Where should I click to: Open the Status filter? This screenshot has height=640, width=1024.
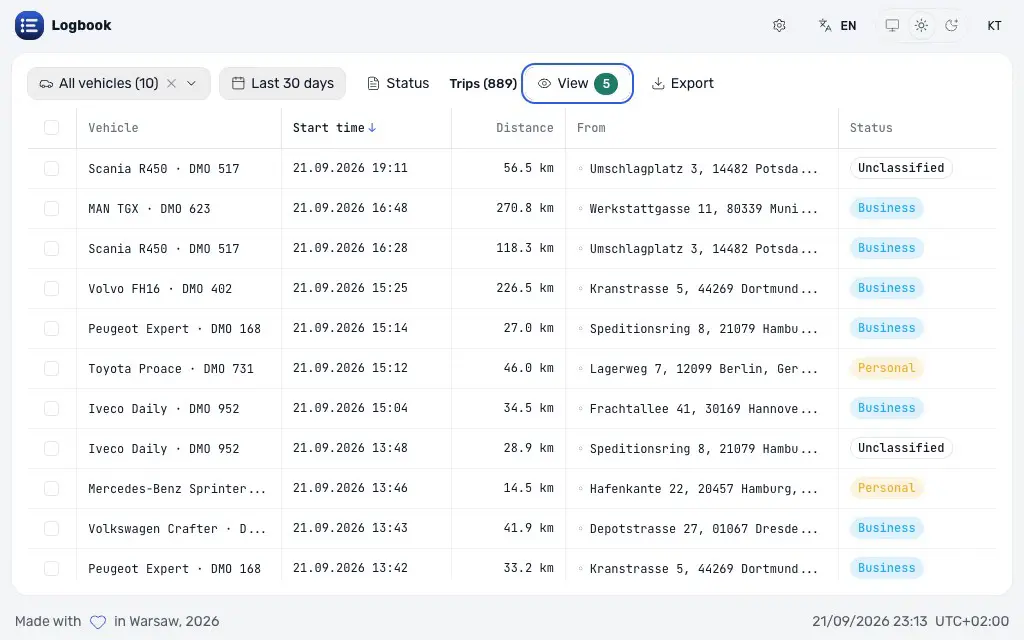[x=398, y=84]
